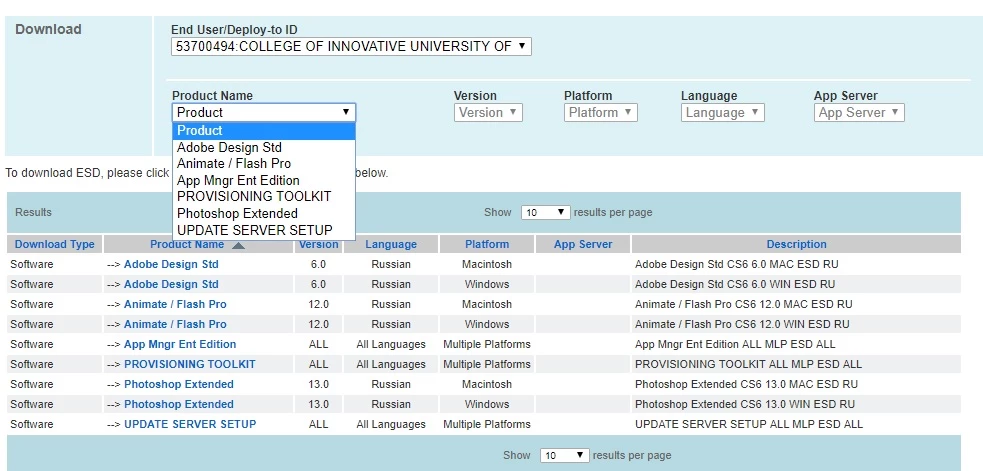This screenshot has width=983, height=471.
Task: Open the top results-per-page dropdown
Action: (x=545, y=212)
